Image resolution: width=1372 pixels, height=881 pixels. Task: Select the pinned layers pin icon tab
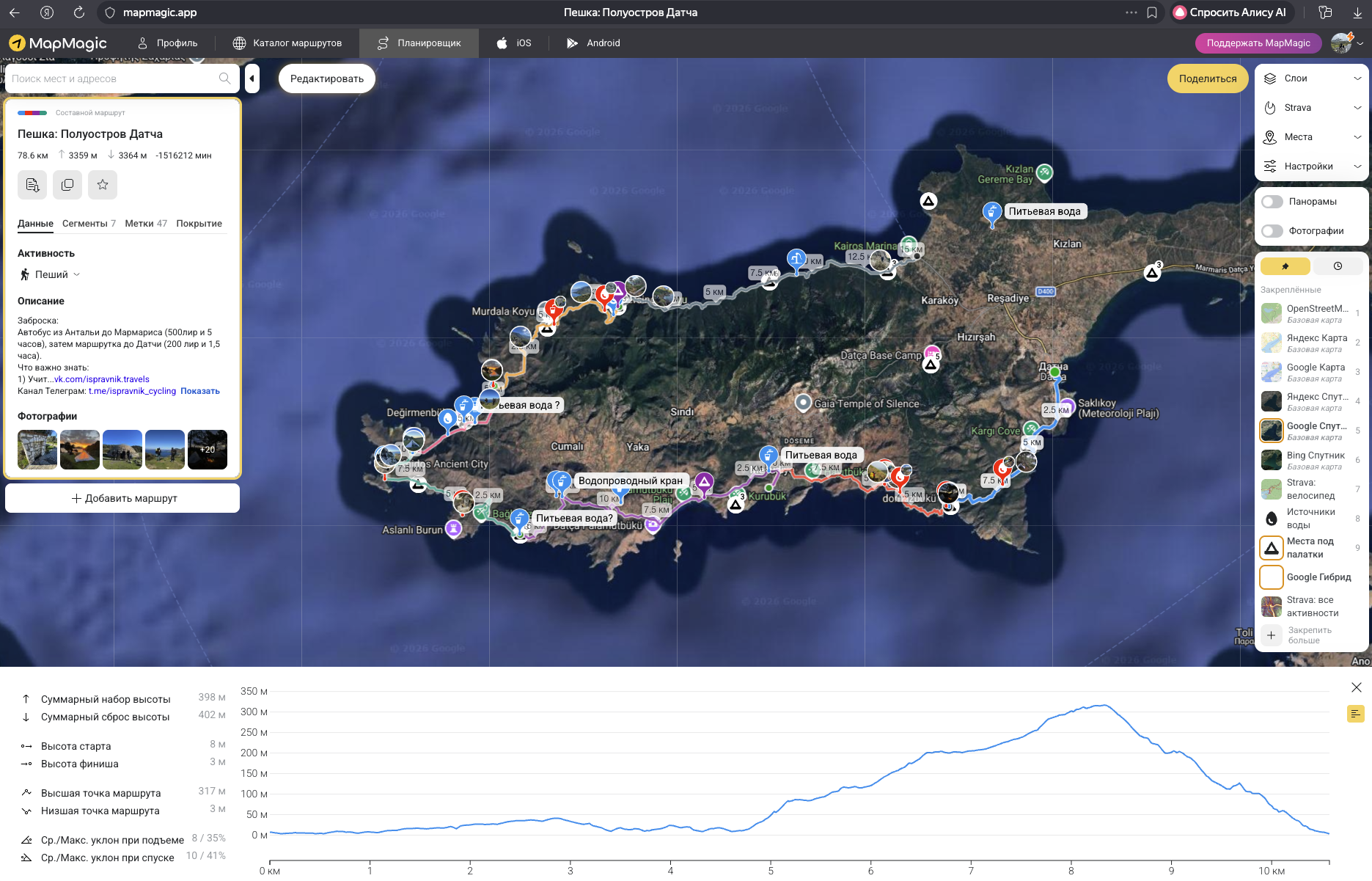(x=1285, y=266)
